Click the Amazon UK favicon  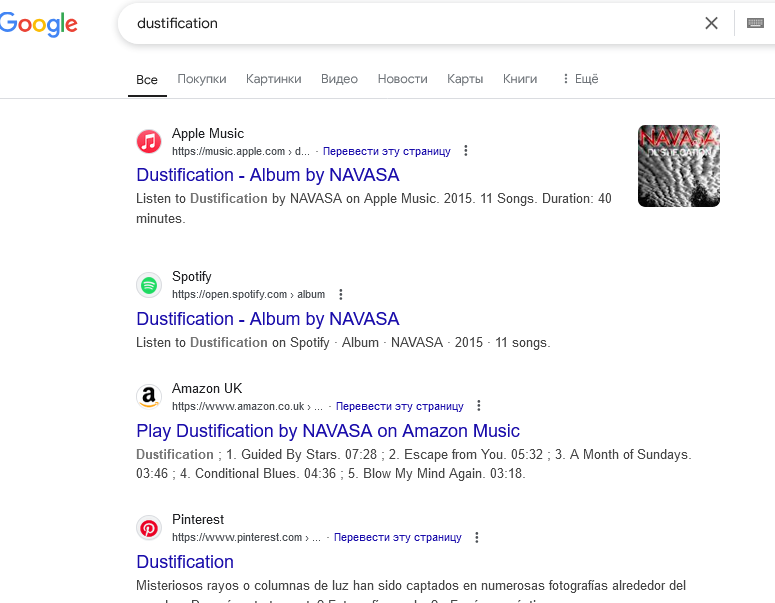pos(149,396)
